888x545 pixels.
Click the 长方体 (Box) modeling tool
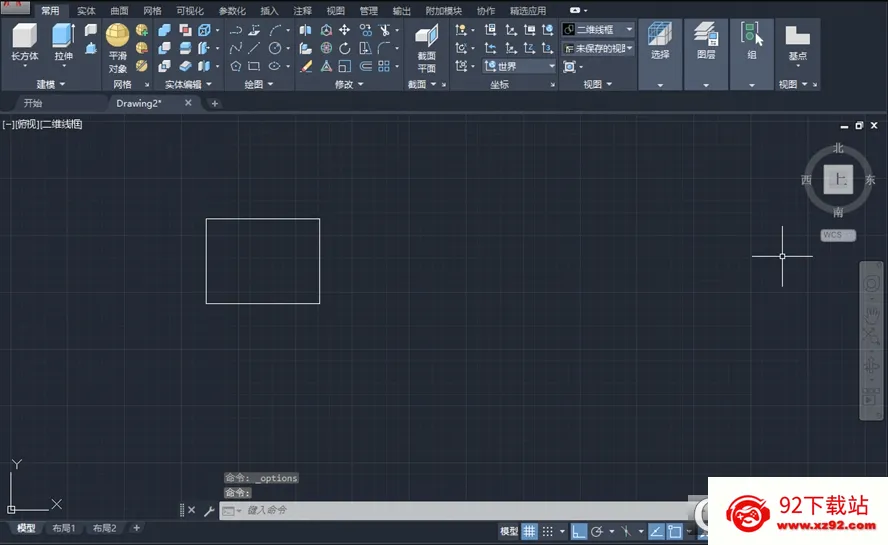tap(24, 41)
